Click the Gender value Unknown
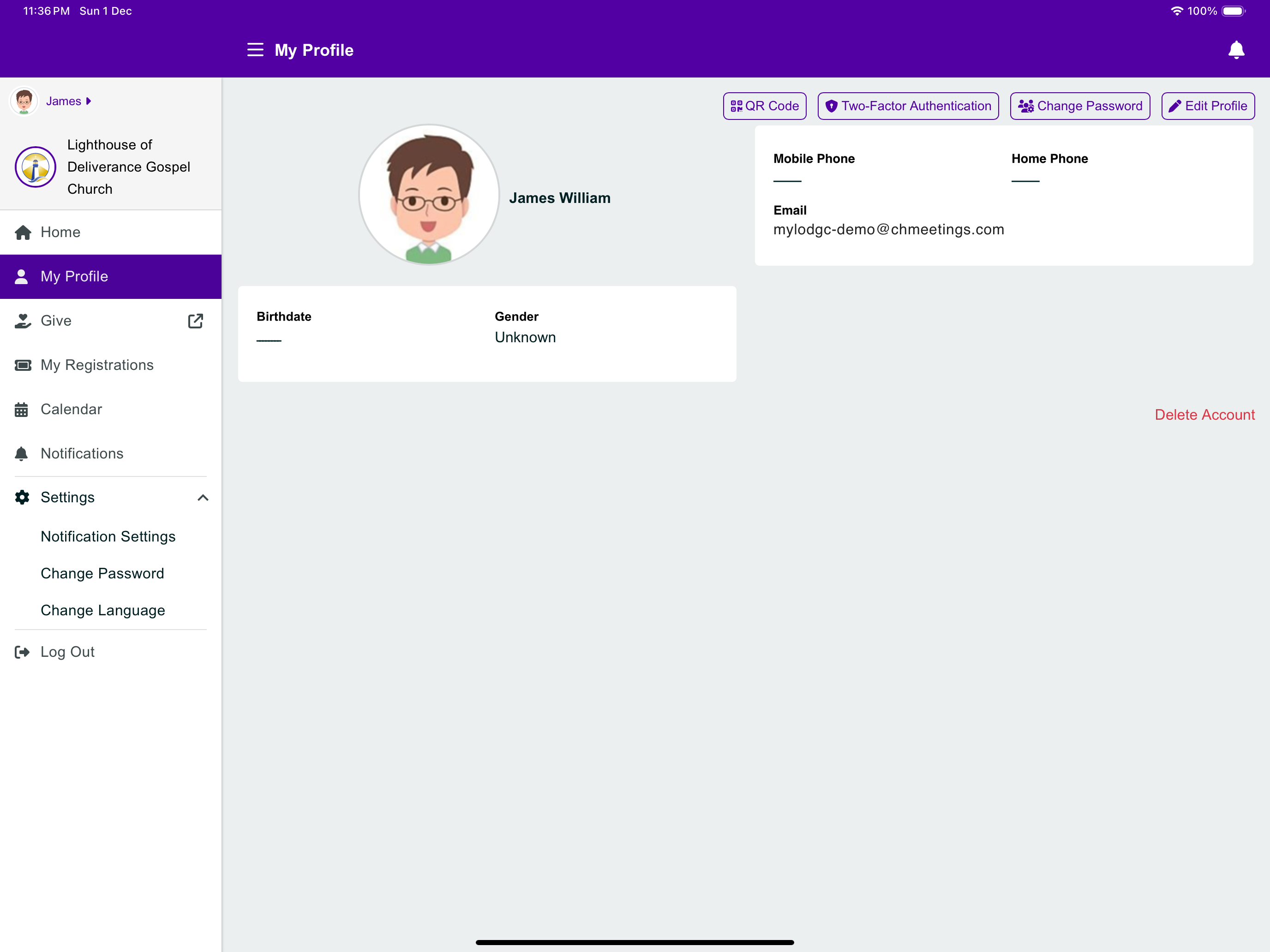The image size is (1270, 952). coord(525,338)
